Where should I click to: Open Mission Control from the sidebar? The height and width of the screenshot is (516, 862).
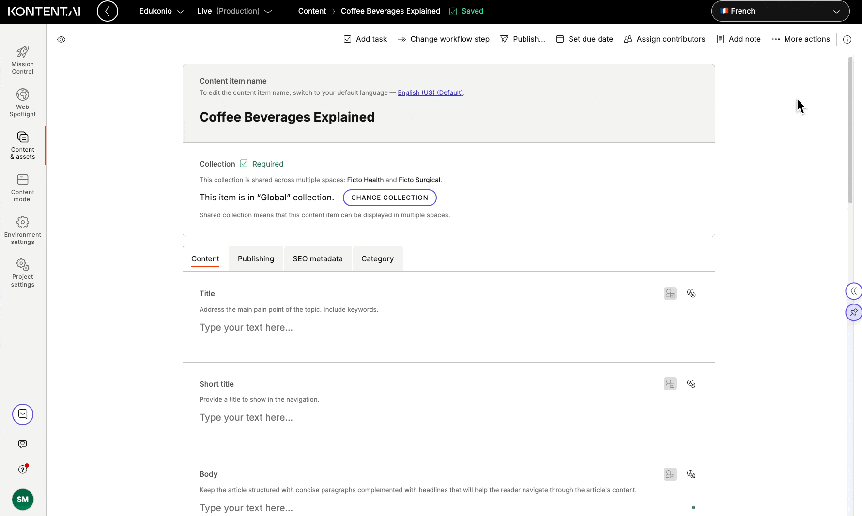coord(22,58)
